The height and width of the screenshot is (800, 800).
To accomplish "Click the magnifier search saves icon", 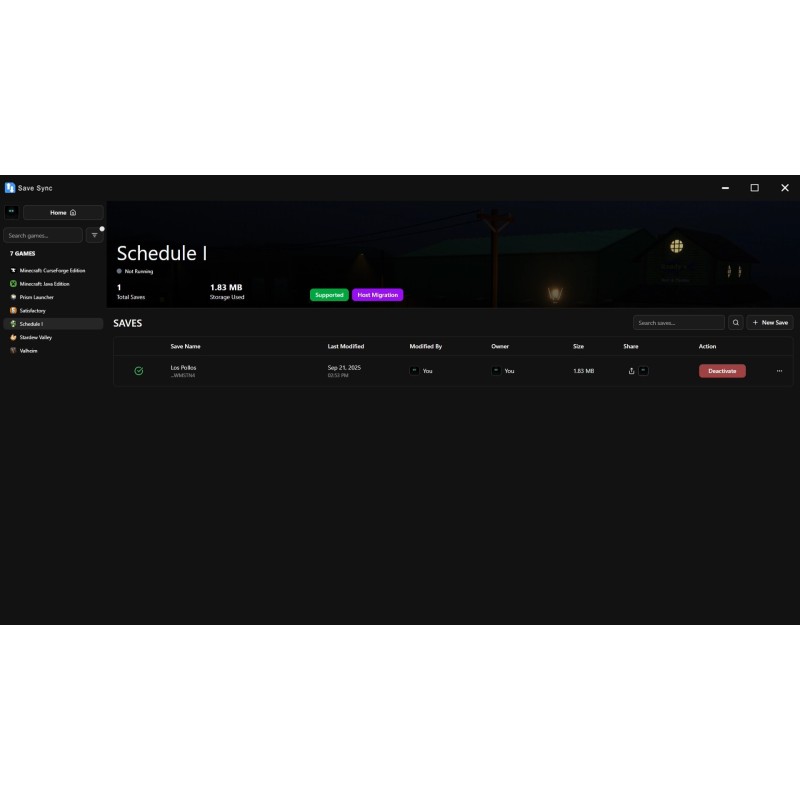I will tap(735, 323).
